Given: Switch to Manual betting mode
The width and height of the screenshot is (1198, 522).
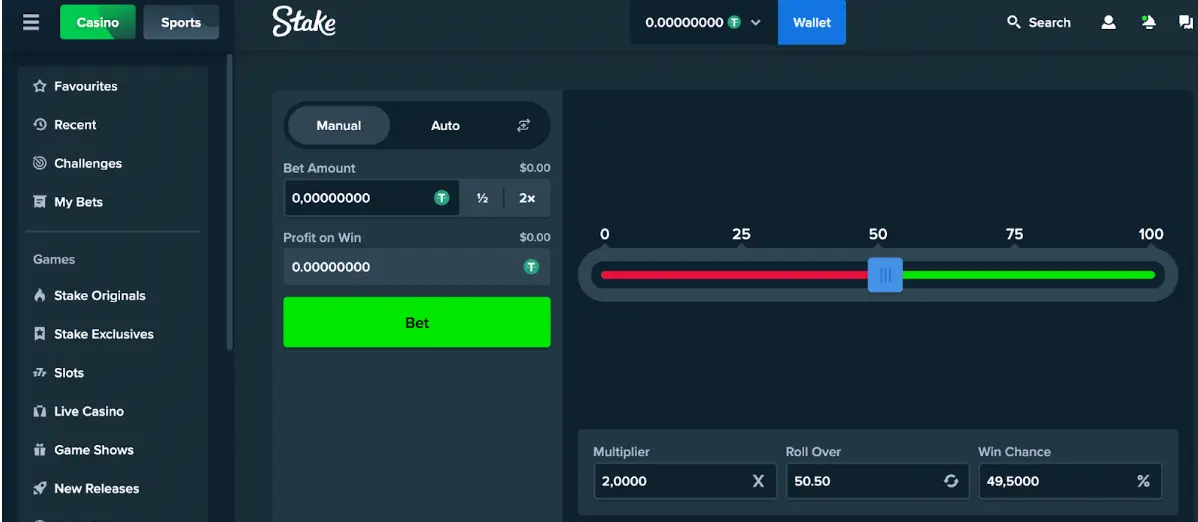Looking at the screenshot, I should click(x=339, y=126).
